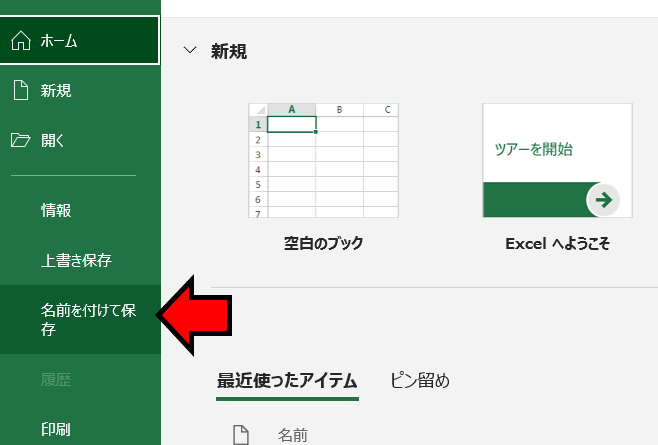Open the 情報 page
The image size is (658, 445).
point(56,210)
